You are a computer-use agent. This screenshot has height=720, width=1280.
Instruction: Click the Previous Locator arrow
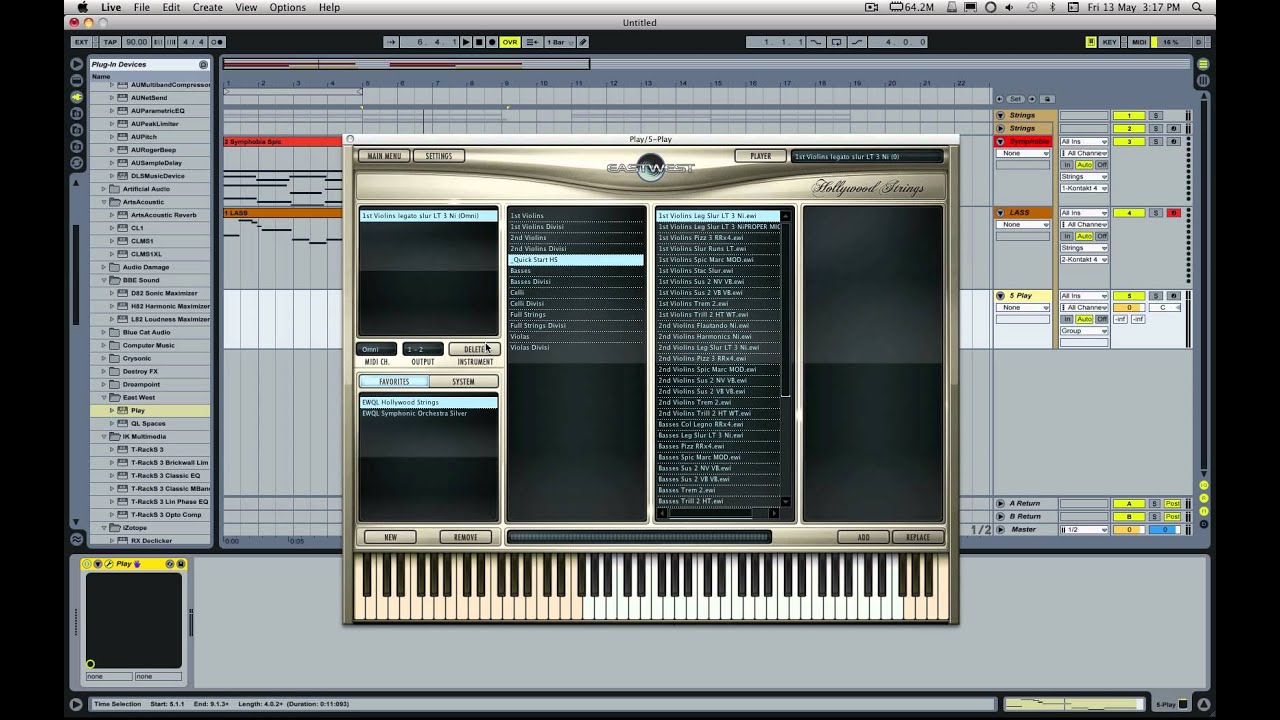click(999, 99)
